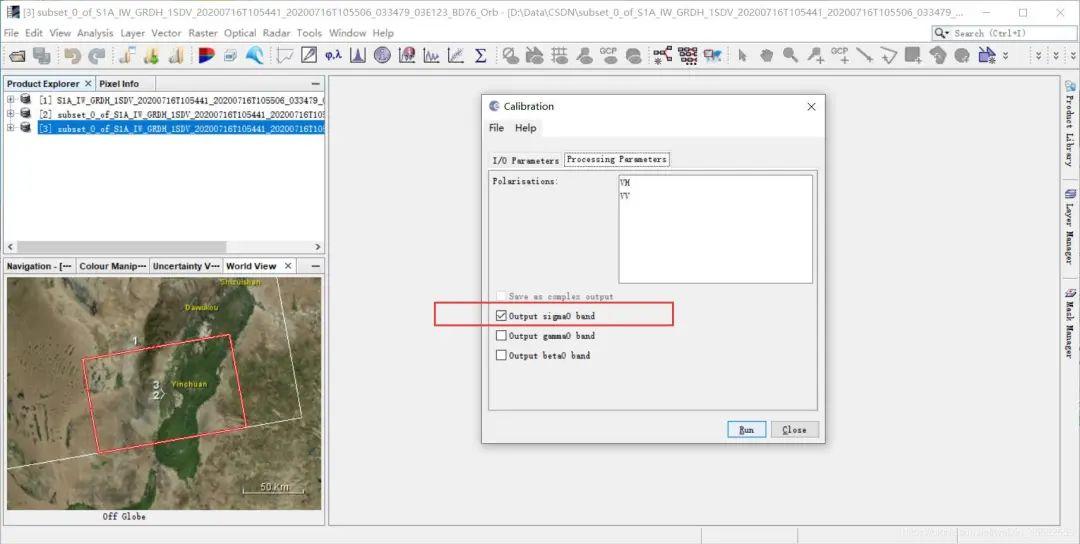Image resolution: width=1080 pixels, height=544 pixels.
Task: Switch to Navigation tab
Action: (x=39, y=266)
